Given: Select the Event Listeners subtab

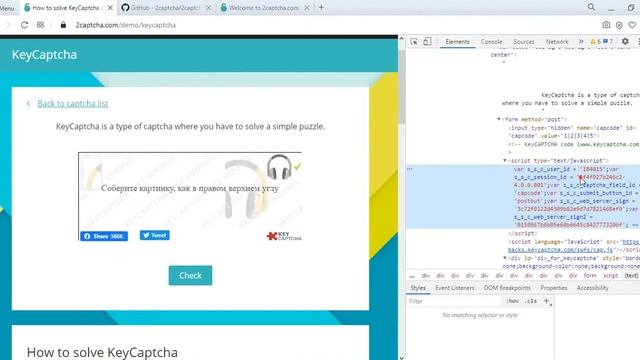Looking at the screenshot, I should point(455,288).
